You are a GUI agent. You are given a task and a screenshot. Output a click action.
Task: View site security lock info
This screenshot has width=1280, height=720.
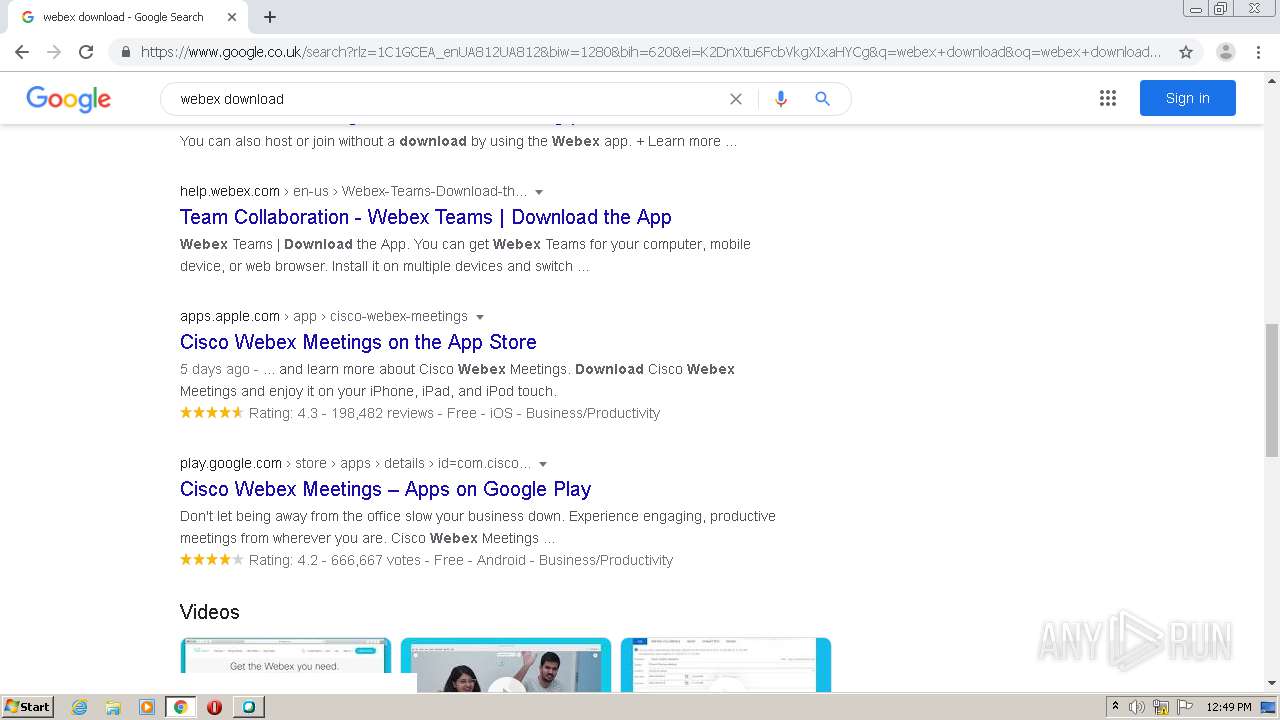coord(125,52)
